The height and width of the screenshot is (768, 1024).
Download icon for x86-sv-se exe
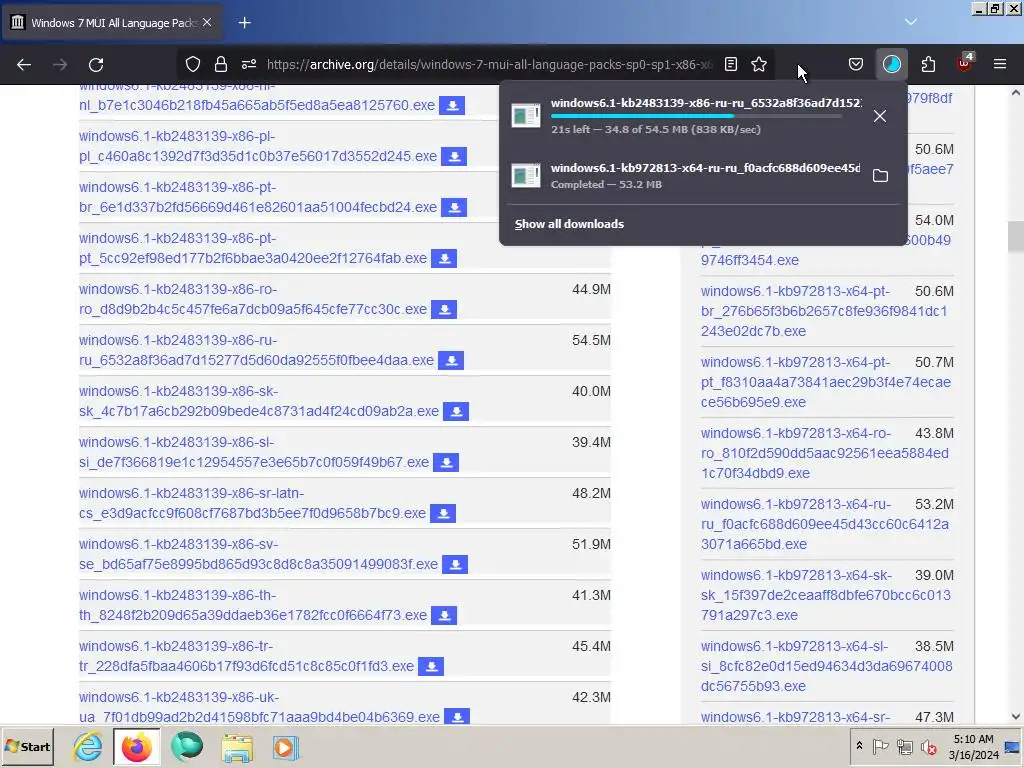click(455, 564)
